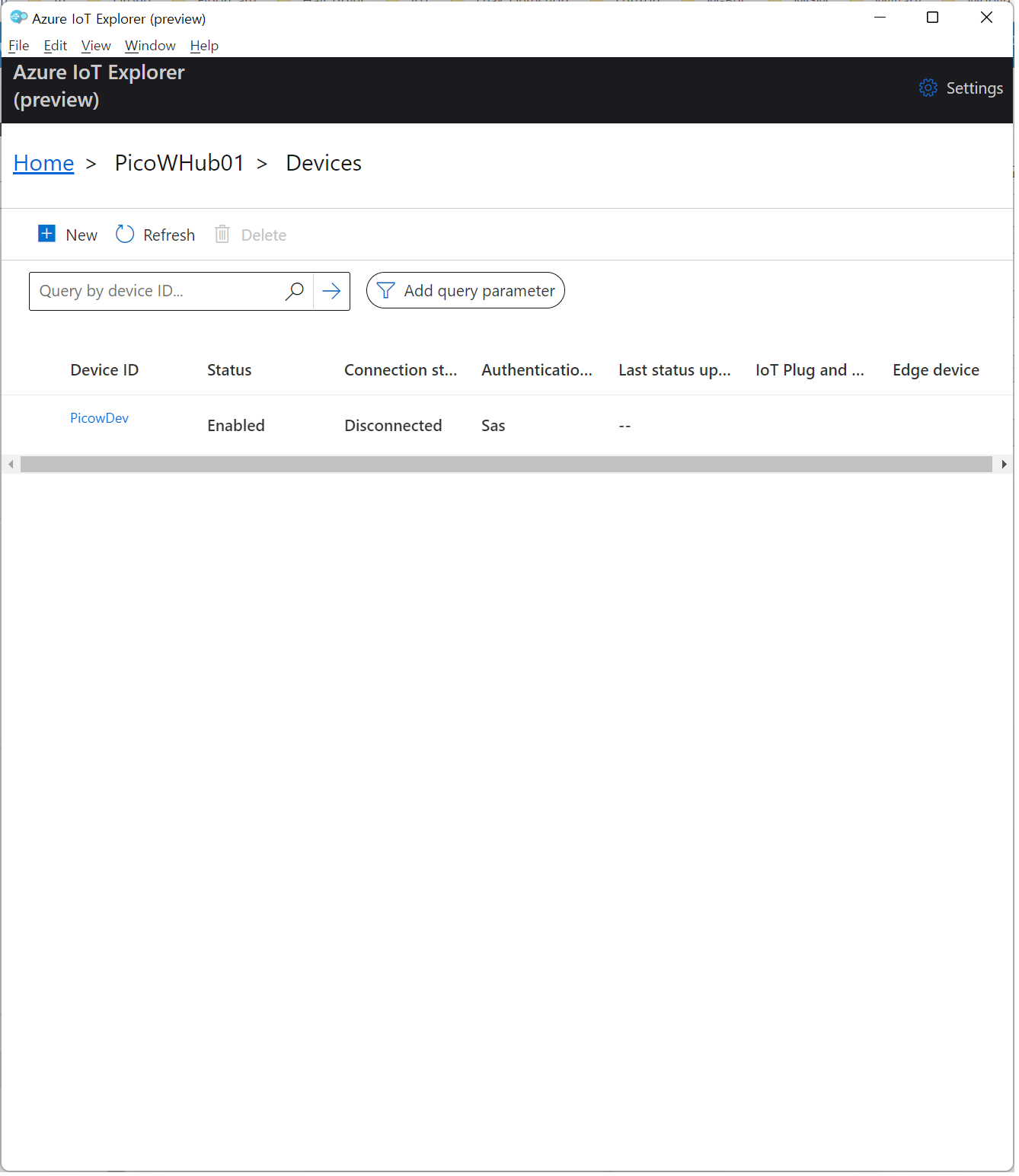This screenshot has width=1019, height=1176.
Task: Minimize the Azure IoT Explorer window
Action: 880,18
